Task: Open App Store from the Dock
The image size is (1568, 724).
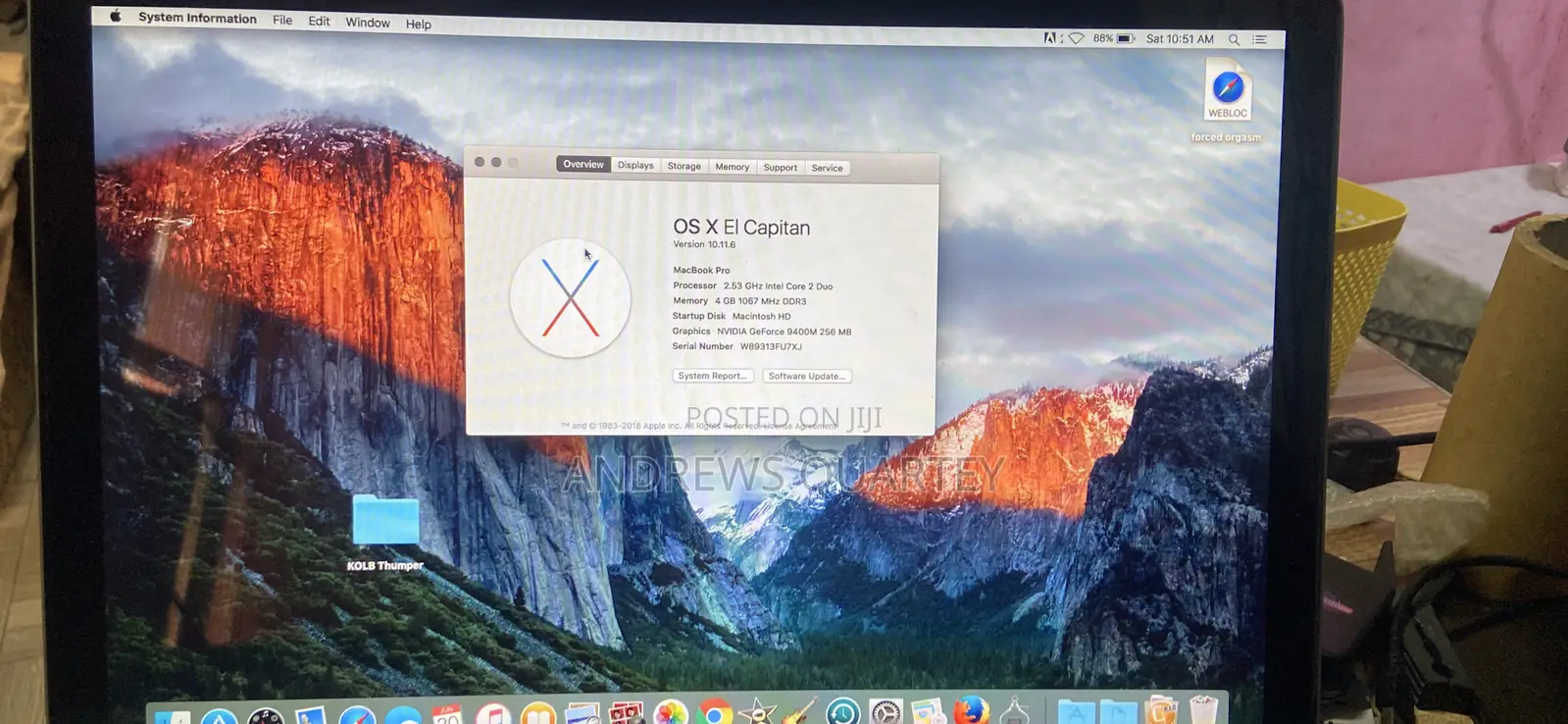Action: point(220,717)
